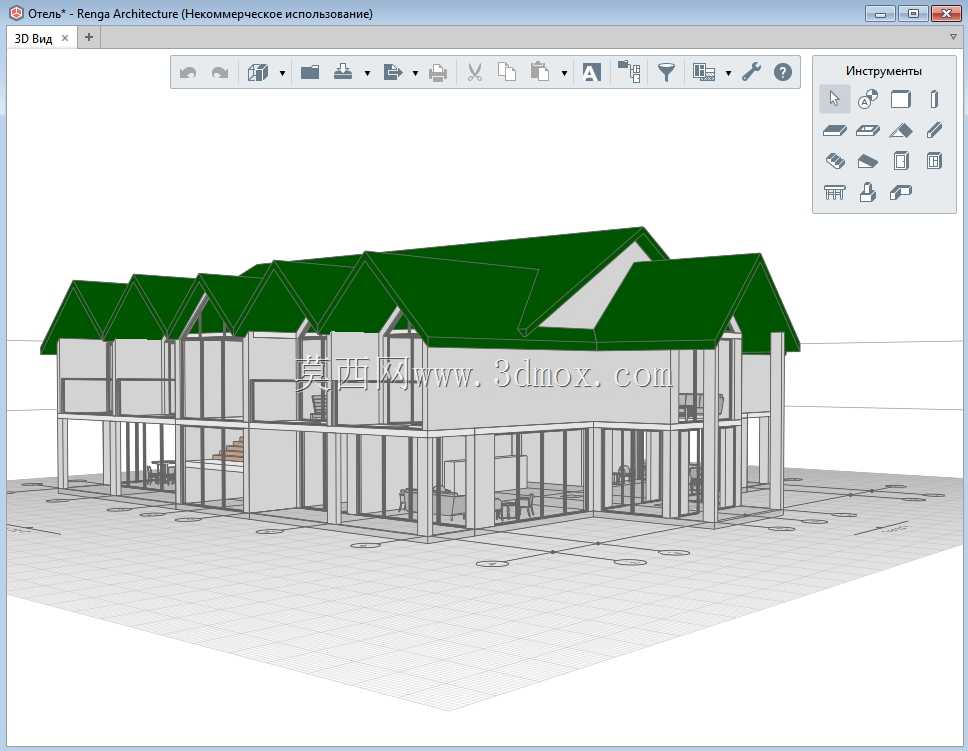Click the 3D cube view-style icon
968x751 pixels.
coord(258,72)
